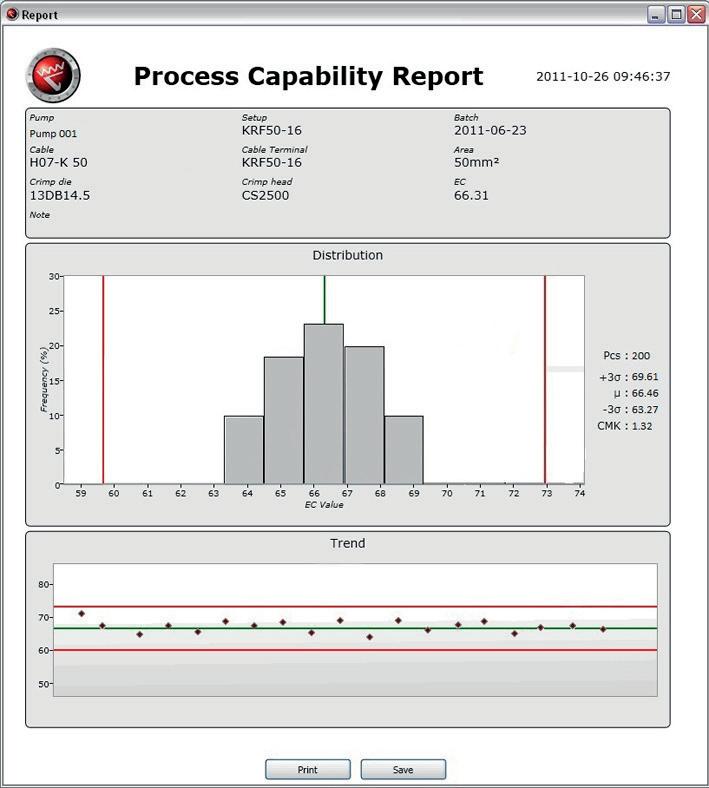Click the tallest histogram bar at 66
Viewport: 709px width, 788px height.
(324, 404)
